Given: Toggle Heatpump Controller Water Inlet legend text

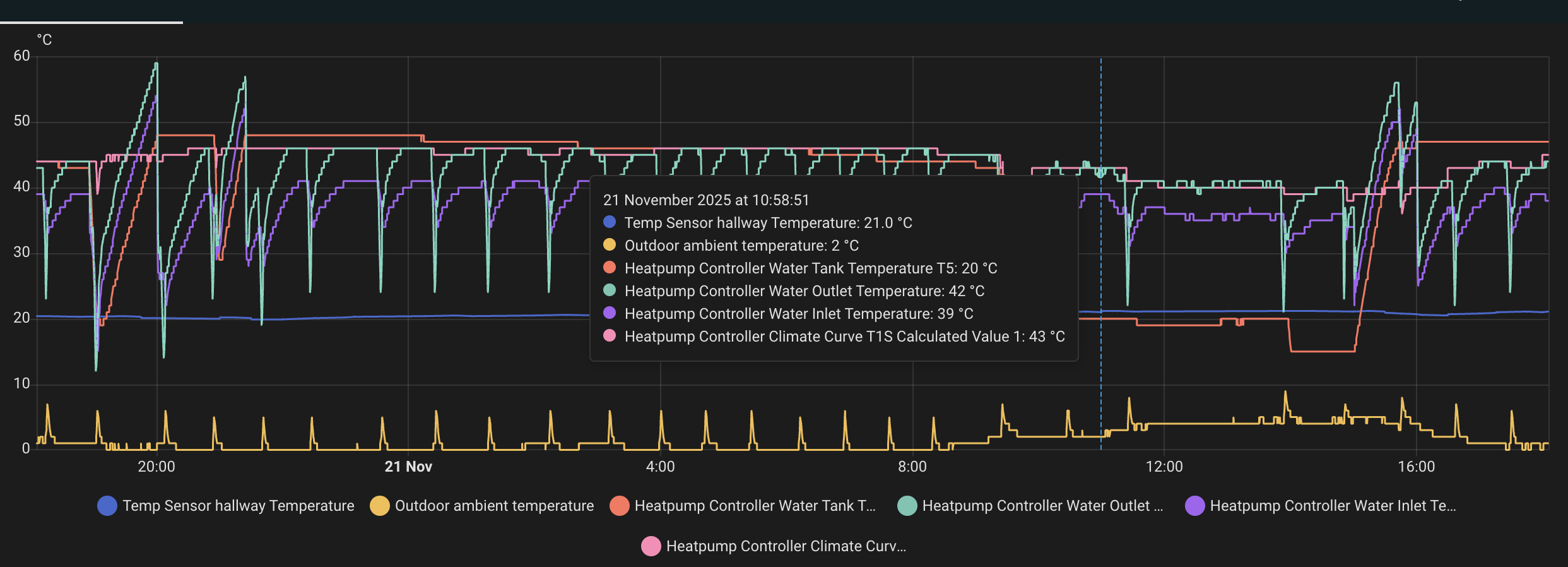Looking at the screenshot, I should coord(1333,506).
